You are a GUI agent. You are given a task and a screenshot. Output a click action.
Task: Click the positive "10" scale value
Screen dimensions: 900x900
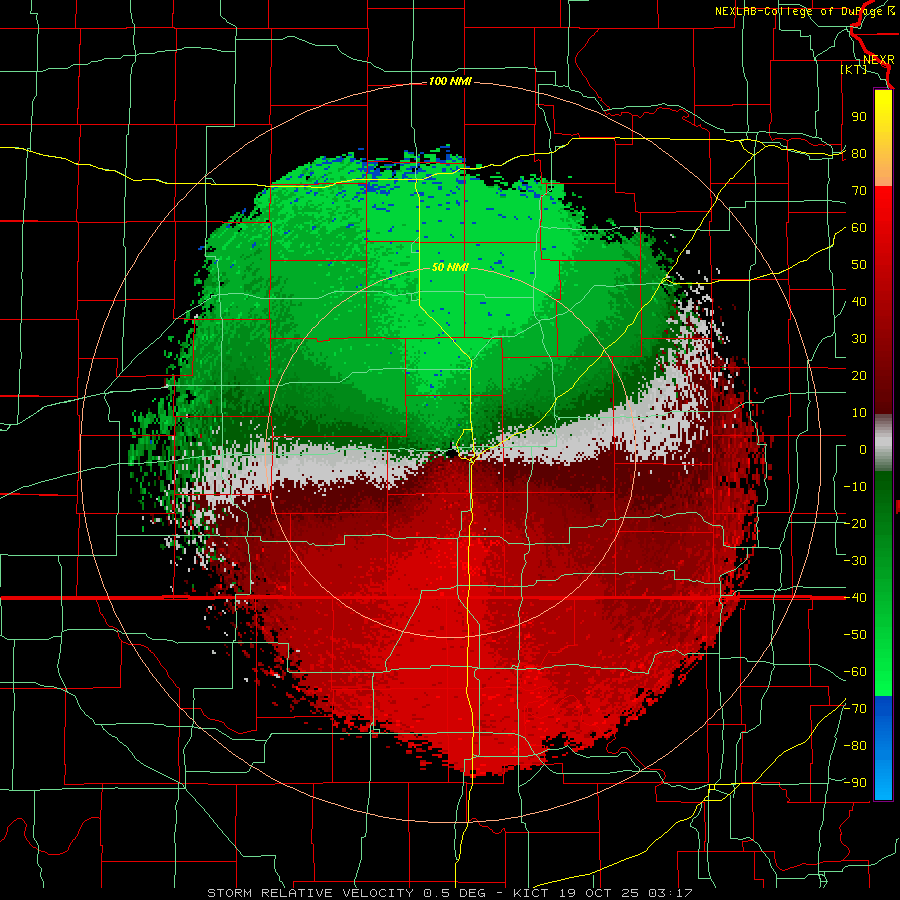[x=859, y=413]
